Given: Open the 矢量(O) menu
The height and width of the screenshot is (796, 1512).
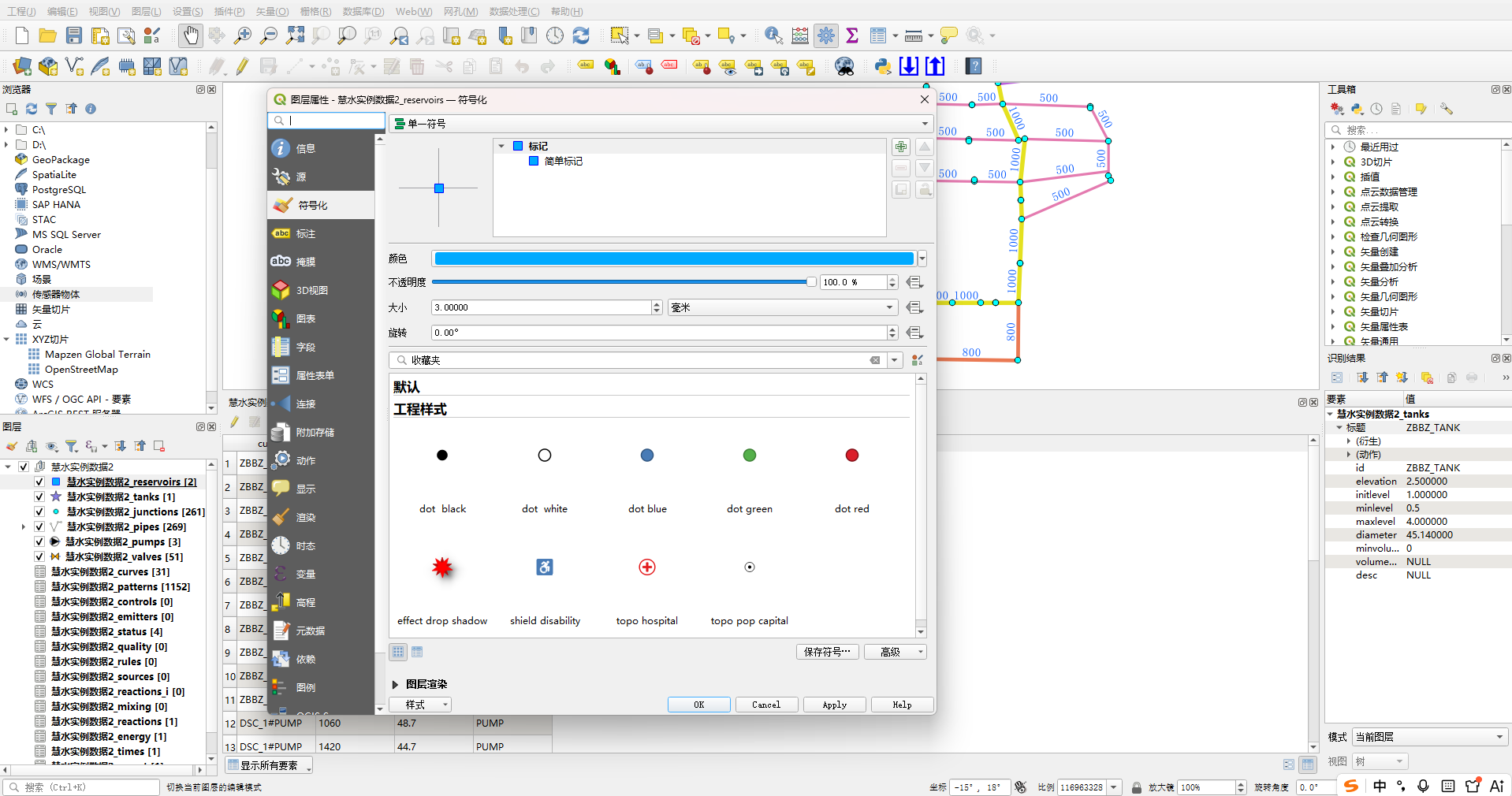Looking at the screenshot, I should (x=272, y=11).
